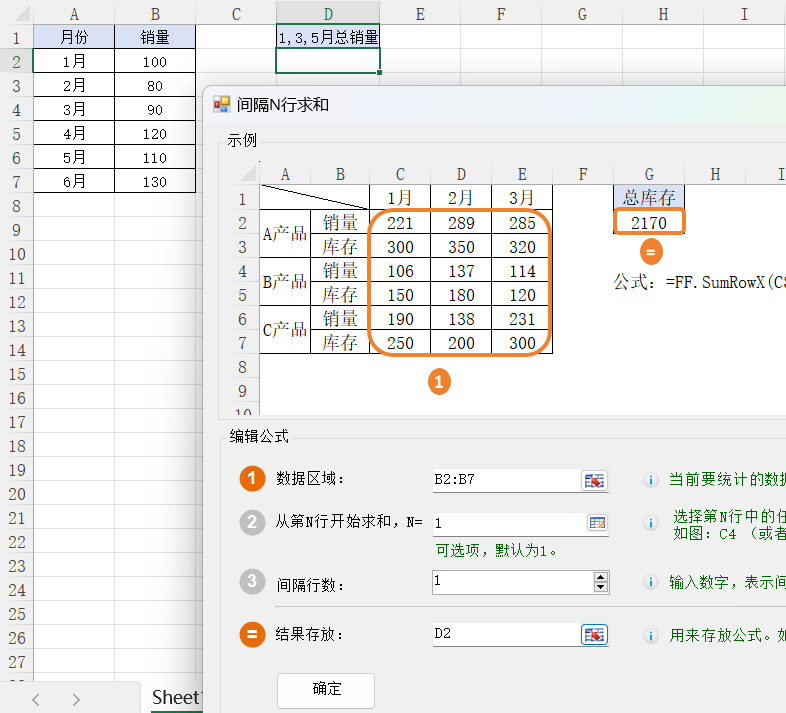This screenshot has width=786, height=713.
Task: Select column A header
Action: point(74,14)
